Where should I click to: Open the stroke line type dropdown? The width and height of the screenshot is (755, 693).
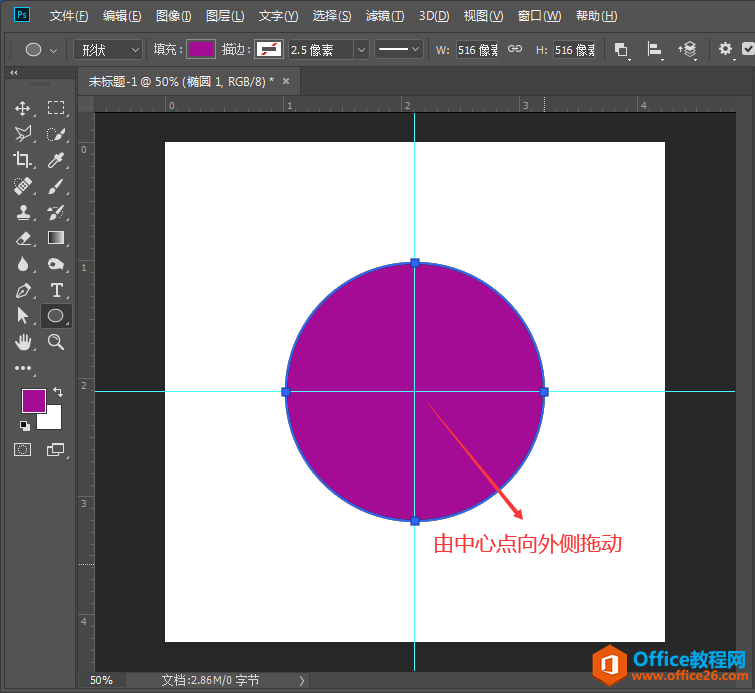tap(399, 49)
